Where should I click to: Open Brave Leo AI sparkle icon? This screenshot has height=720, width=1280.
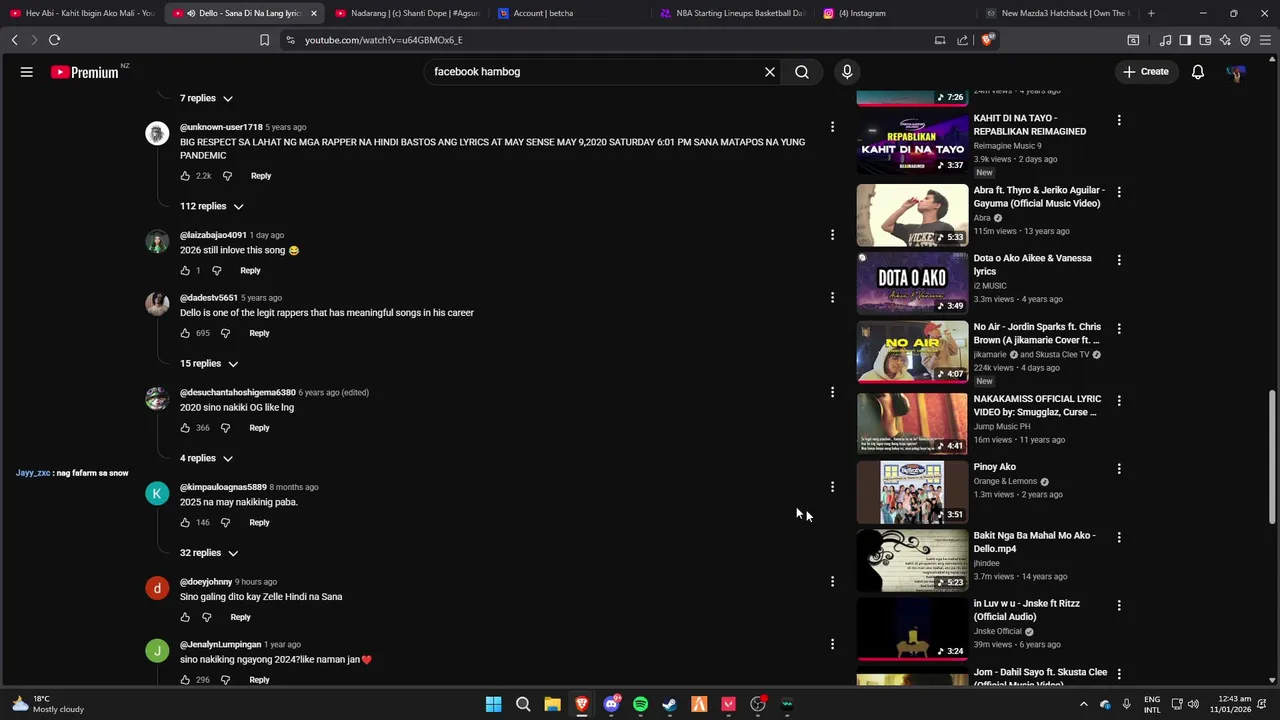coord(1225,40)
